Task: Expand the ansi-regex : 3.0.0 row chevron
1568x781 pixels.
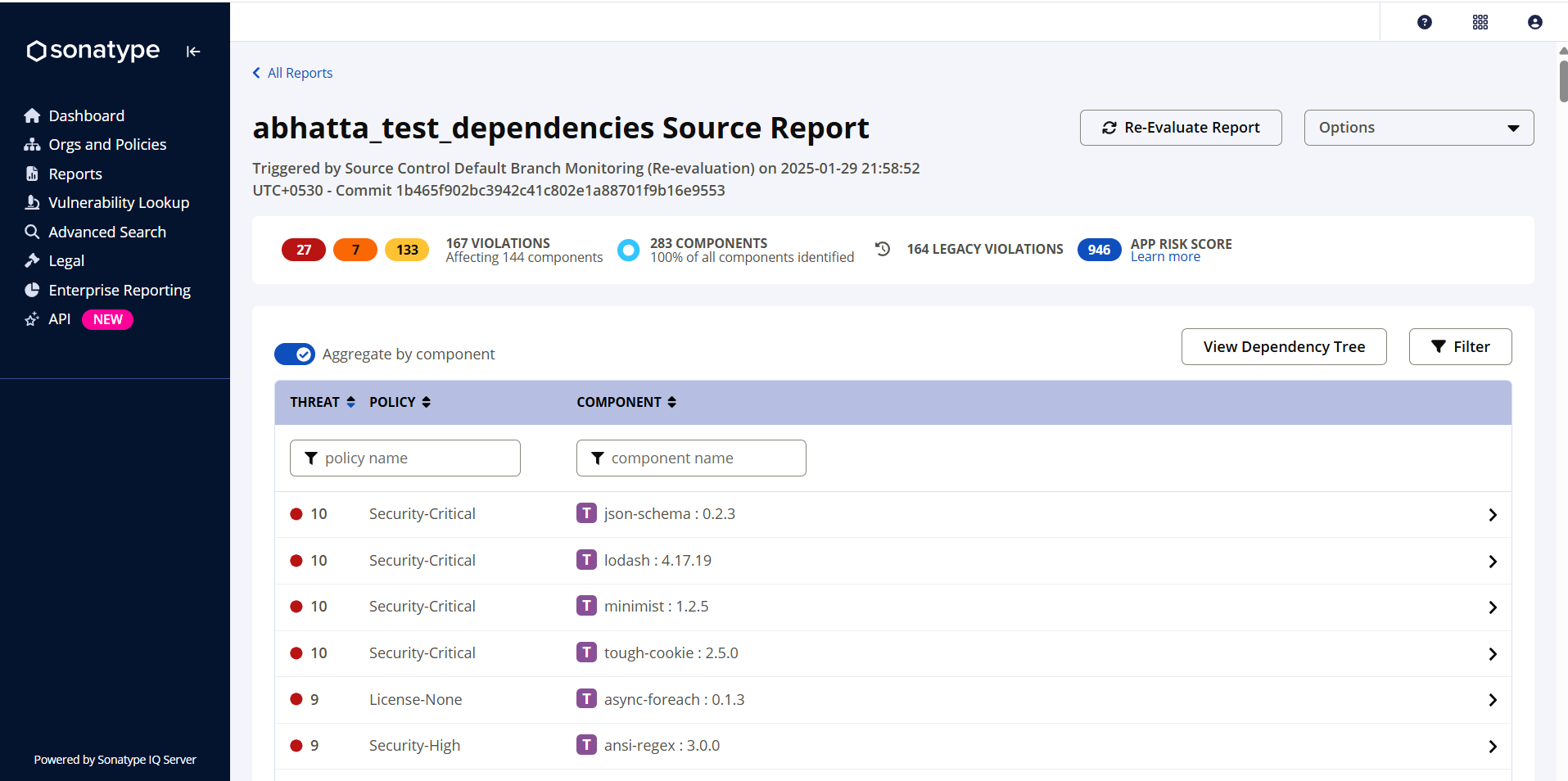Action: point(1493,747)
